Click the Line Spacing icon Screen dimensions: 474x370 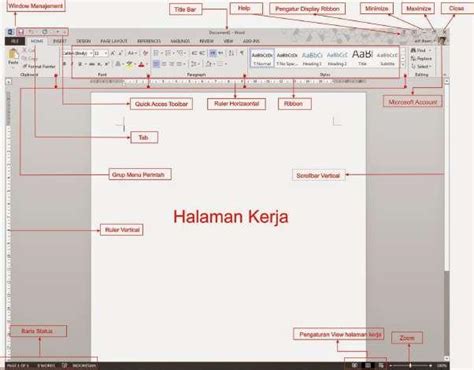tap(194, 64)
